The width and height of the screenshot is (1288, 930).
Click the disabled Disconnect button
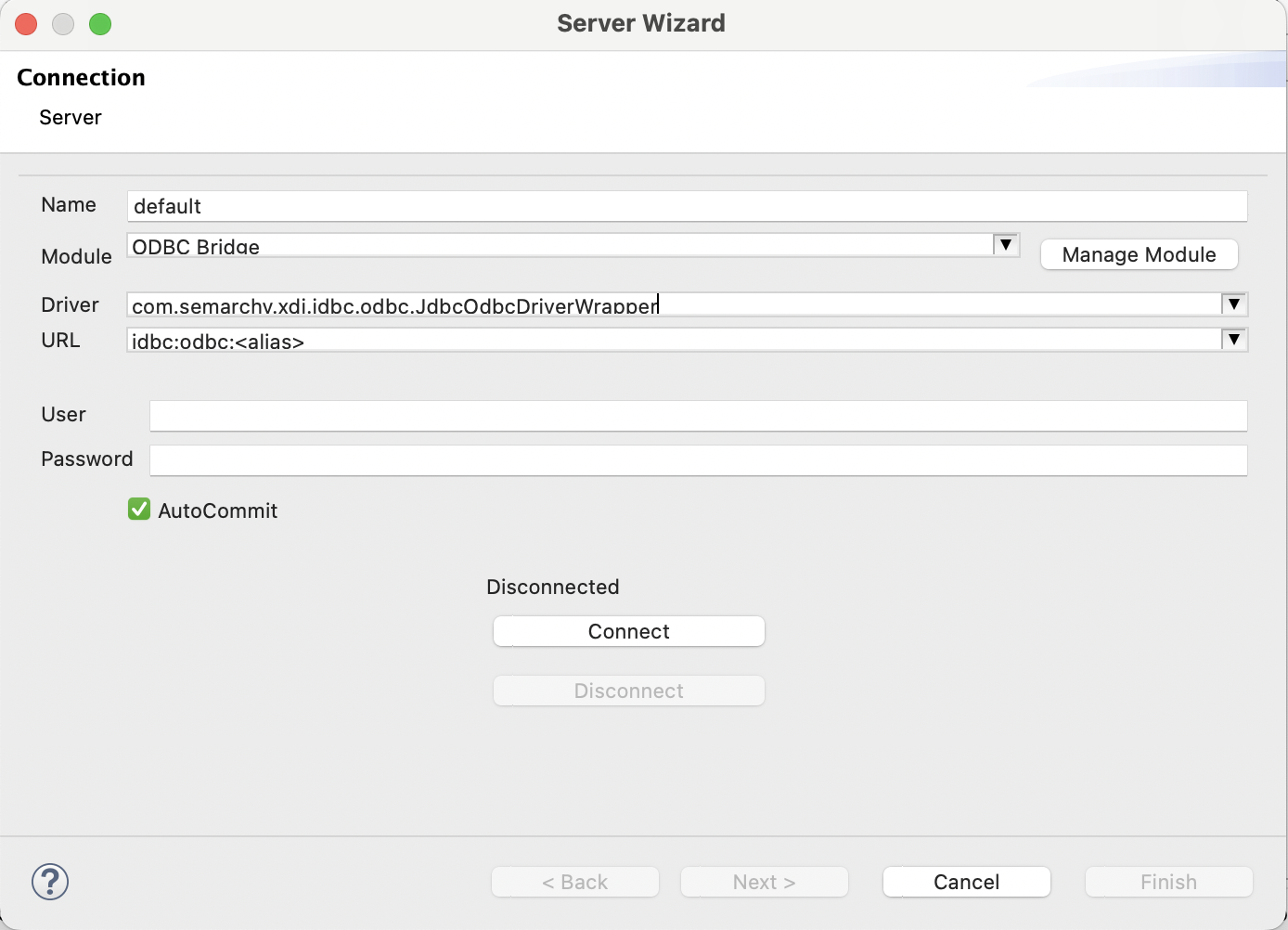tap(628, 690)
